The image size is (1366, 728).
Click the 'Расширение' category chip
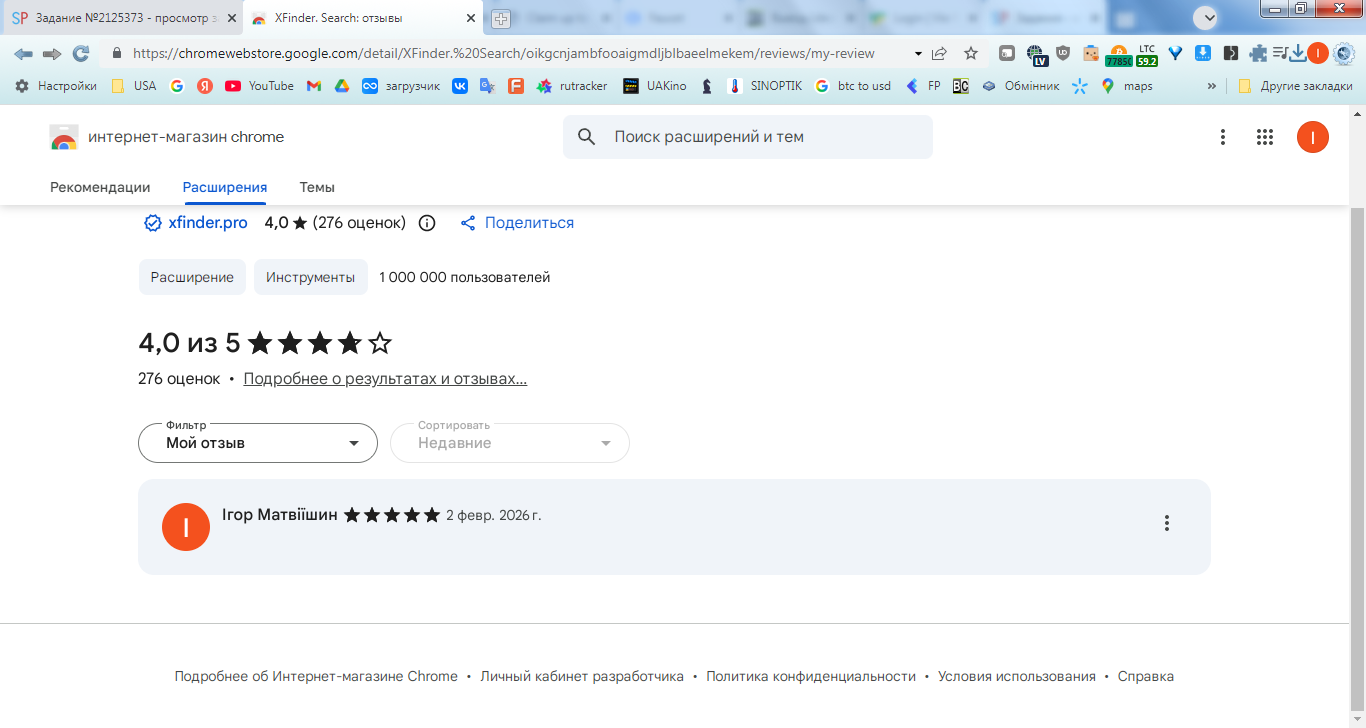pyautogui.click(x=192, y=277)
